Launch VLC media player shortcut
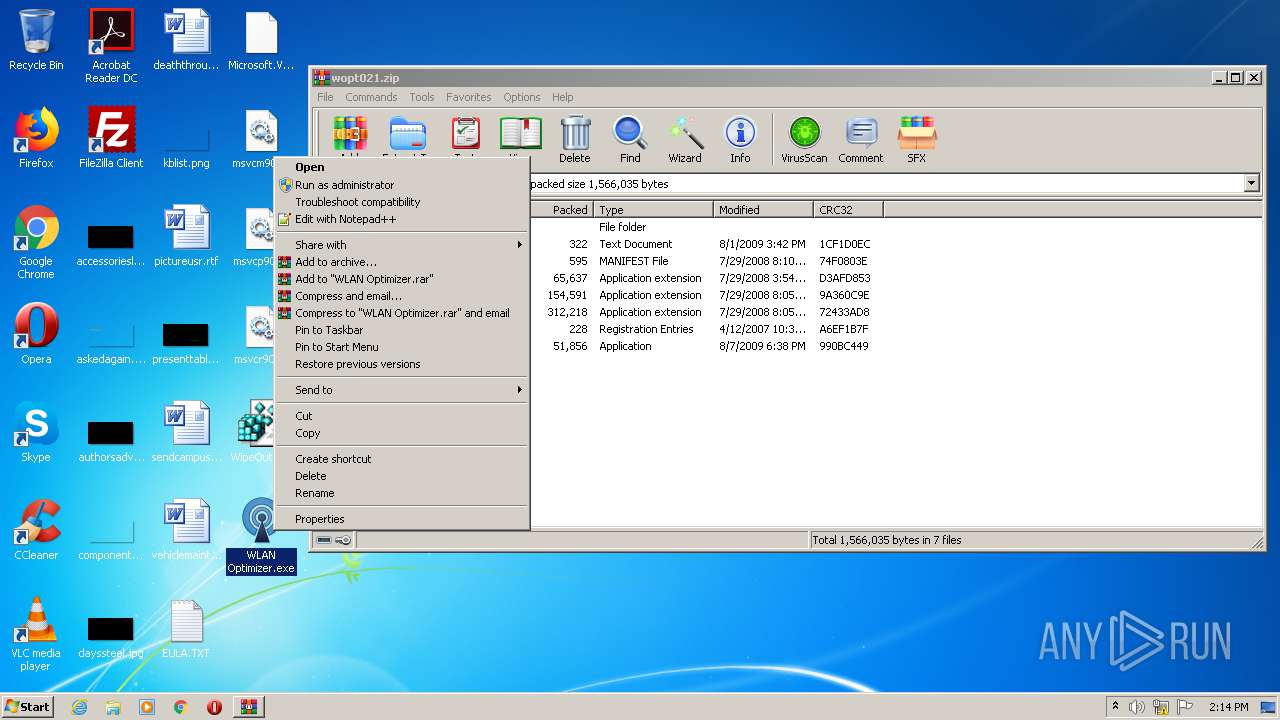The width and height of the screenshot is (1280, 720). point(36,634)
